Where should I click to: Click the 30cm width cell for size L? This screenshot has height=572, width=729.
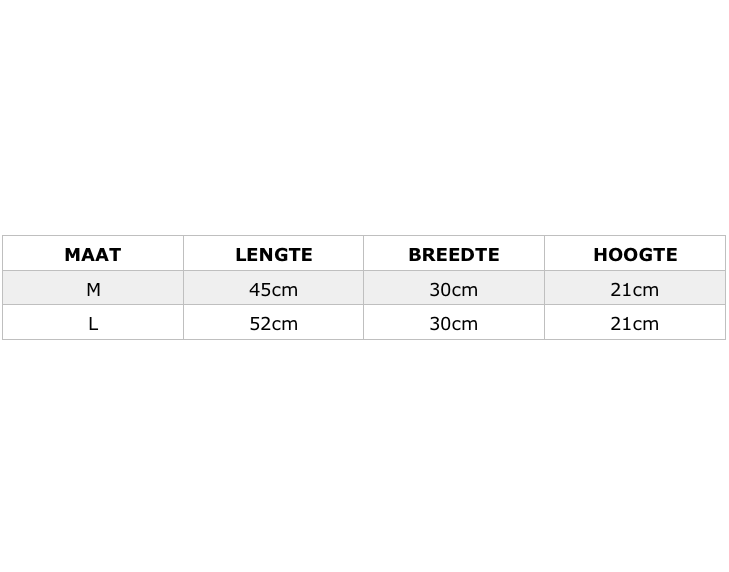tap(453, 323)
